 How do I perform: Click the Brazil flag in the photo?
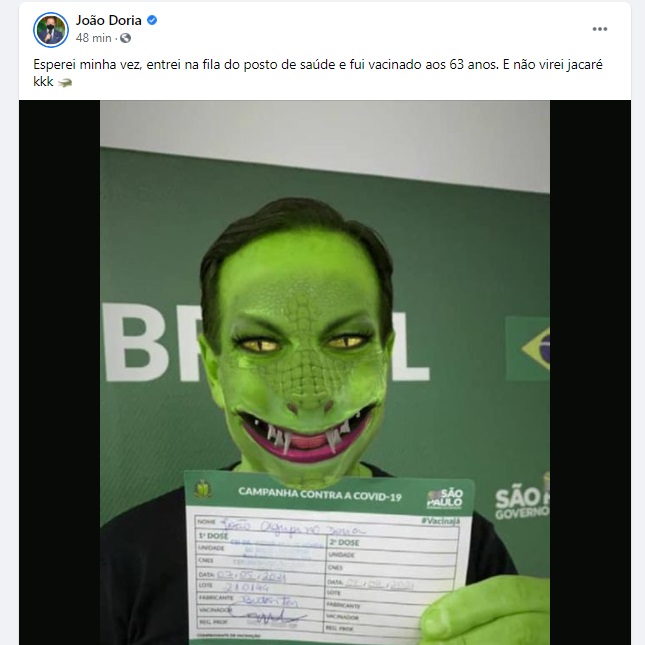[x=528, y=348]
